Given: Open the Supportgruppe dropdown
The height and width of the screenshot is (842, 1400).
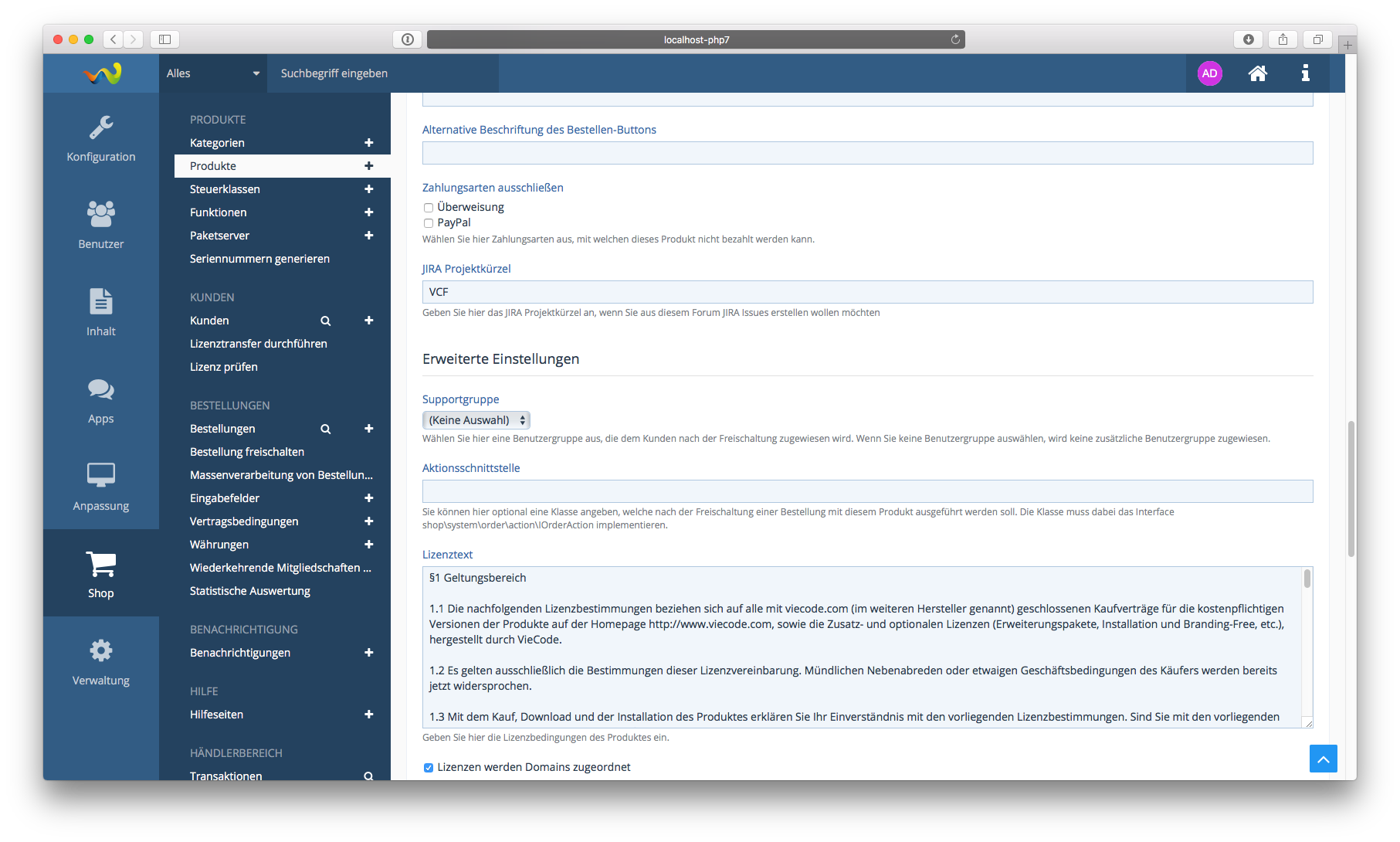Looking at the screenshot, I should click(x=476, y=420).
